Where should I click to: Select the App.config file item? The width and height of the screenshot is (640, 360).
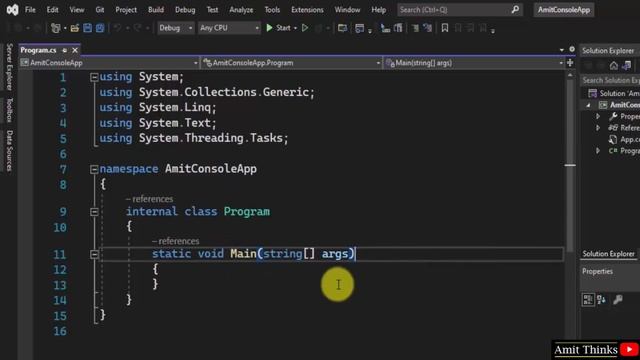[x=624, y=140]
